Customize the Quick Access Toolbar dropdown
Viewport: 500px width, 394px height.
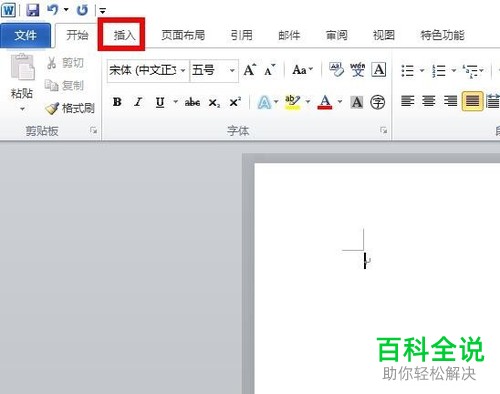click(x=103, y=11)
